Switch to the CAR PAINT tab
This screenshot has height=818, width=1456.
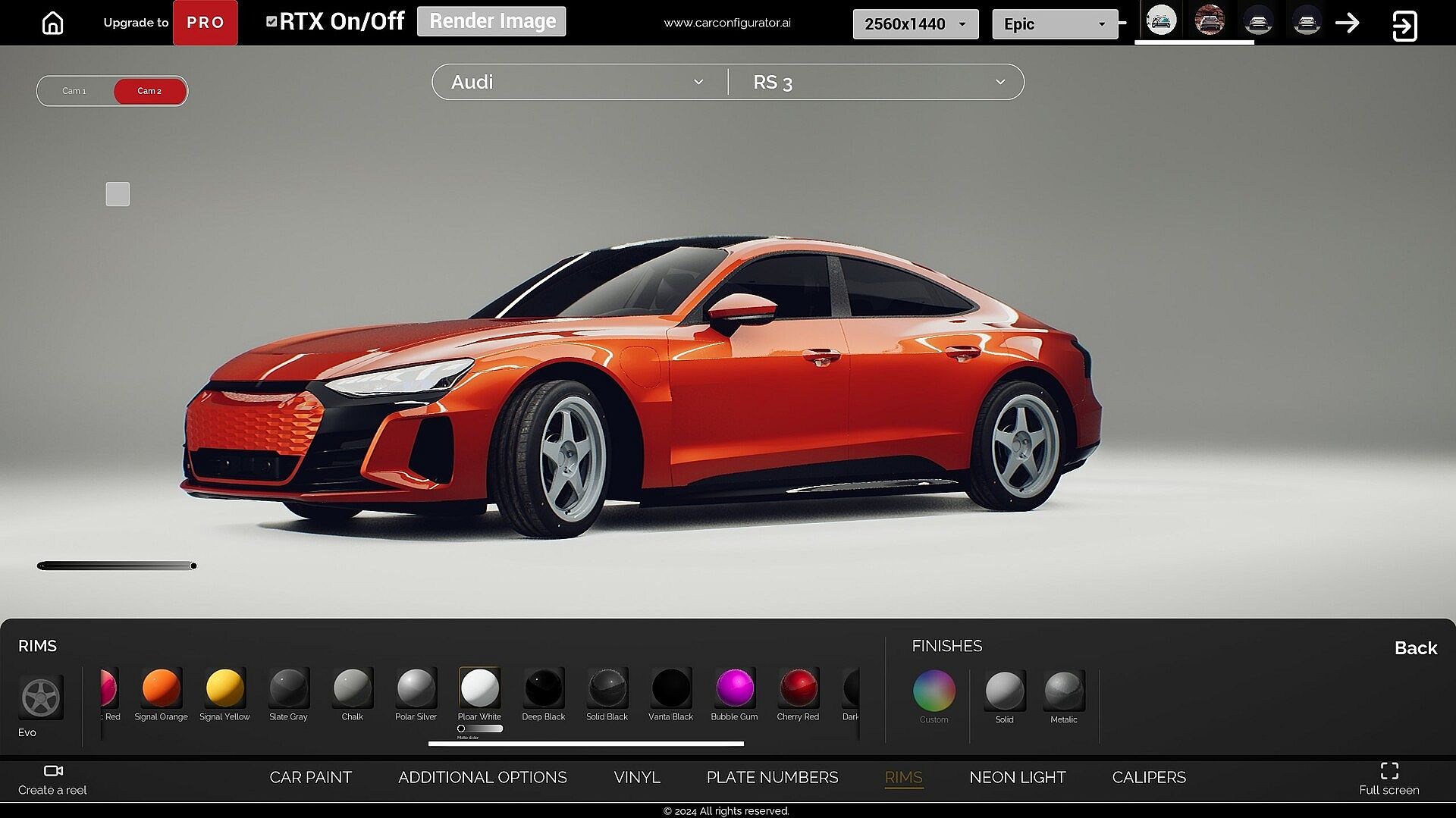(x=310, y=777)
